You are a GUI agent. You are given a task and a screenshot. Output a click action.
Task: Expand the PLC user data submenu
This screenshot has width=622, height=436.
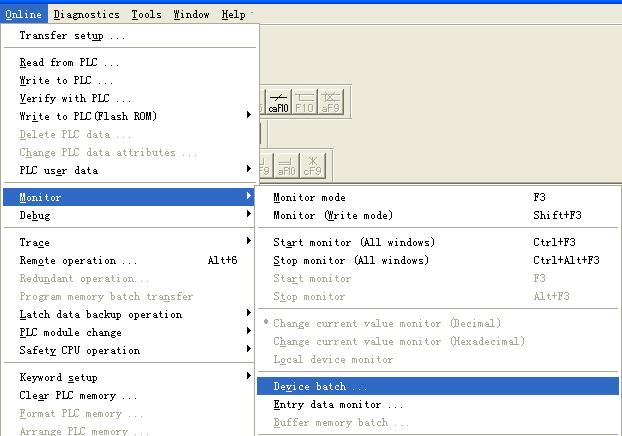point(130,170)
